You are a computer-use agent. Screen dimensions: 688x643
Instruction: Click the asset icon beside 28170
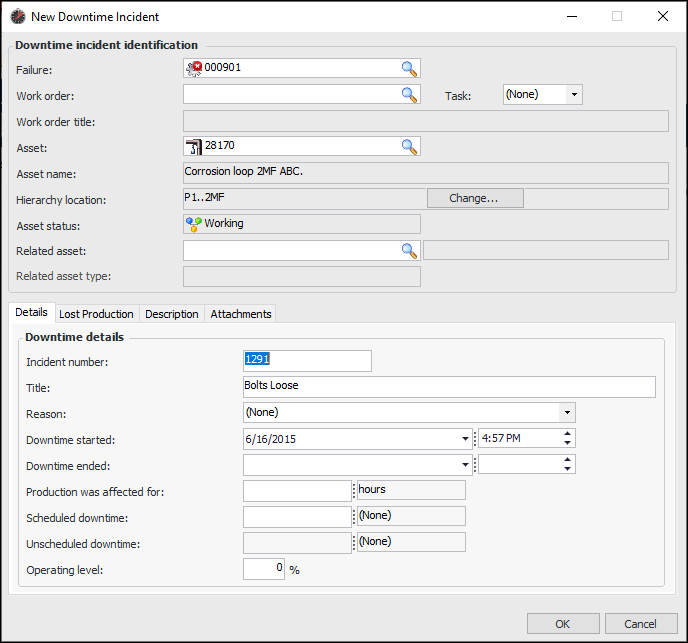coord(194,146)
